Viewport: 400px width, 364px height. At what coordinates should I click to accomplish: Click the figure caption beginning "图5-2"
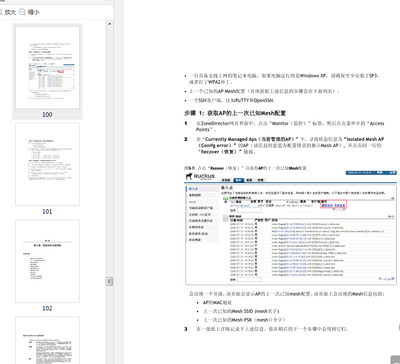click(x=245, y=168)
